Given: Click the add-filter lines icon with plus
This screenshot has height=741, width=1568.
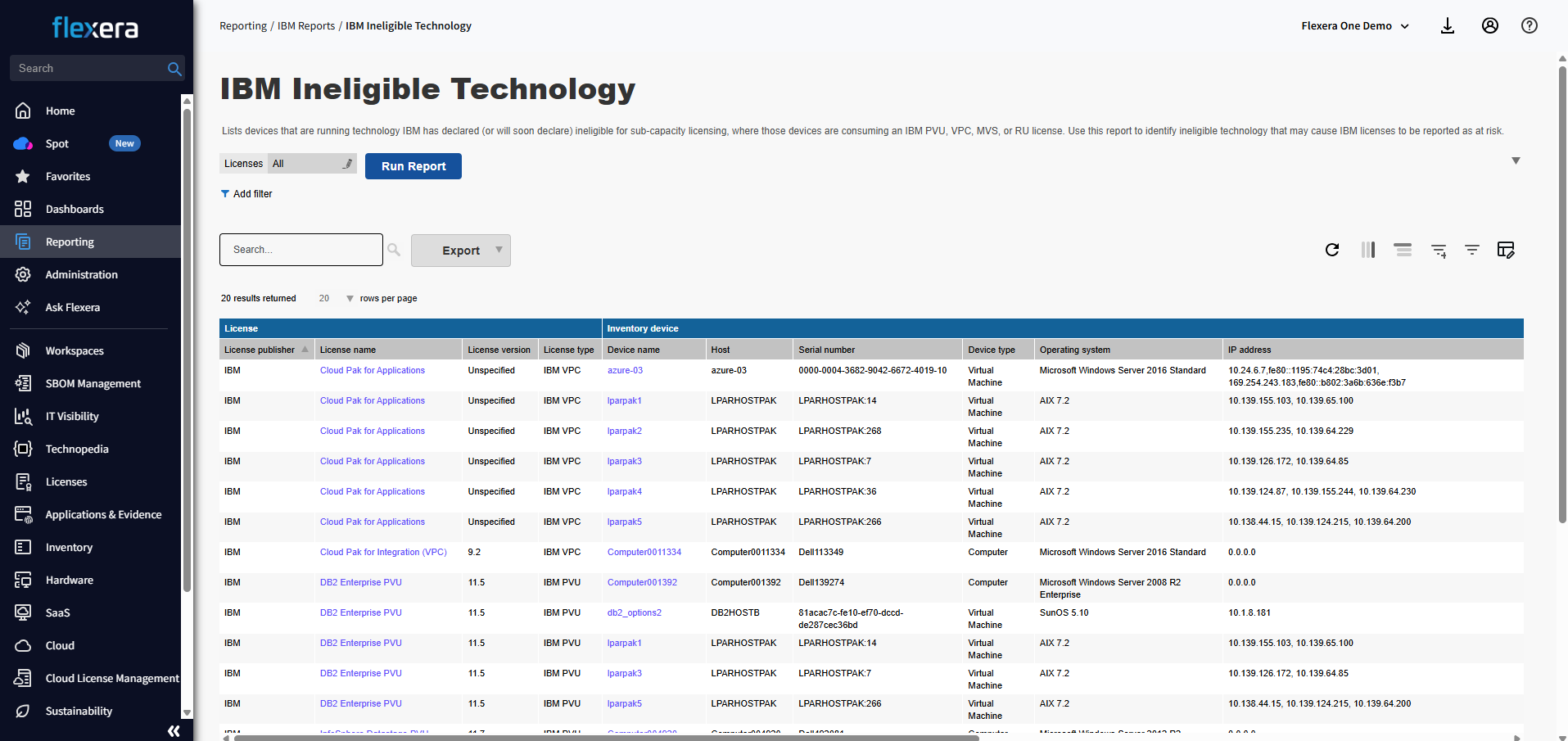Looking at the screenshot, I should tap(1439, 251).
